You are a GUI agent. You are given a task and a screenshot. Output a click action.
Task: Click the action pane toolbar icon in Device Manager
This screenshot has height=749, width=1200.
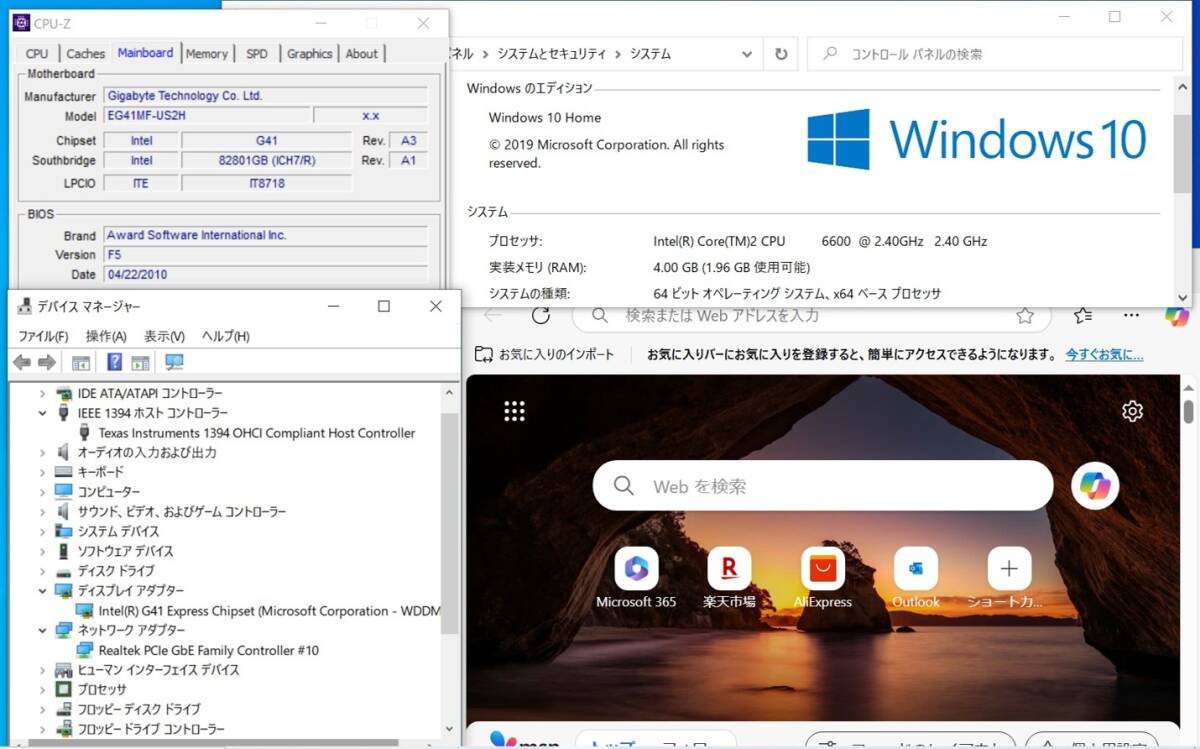click(141, 362)
